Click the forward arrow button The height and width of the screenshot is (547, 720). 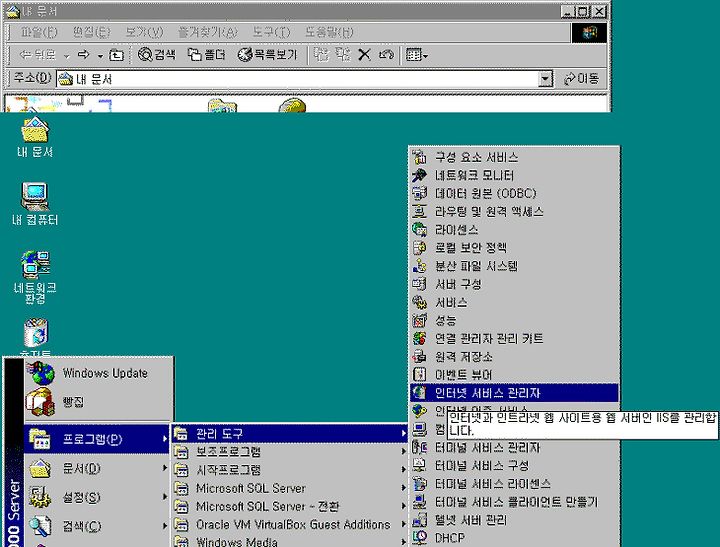84,55
